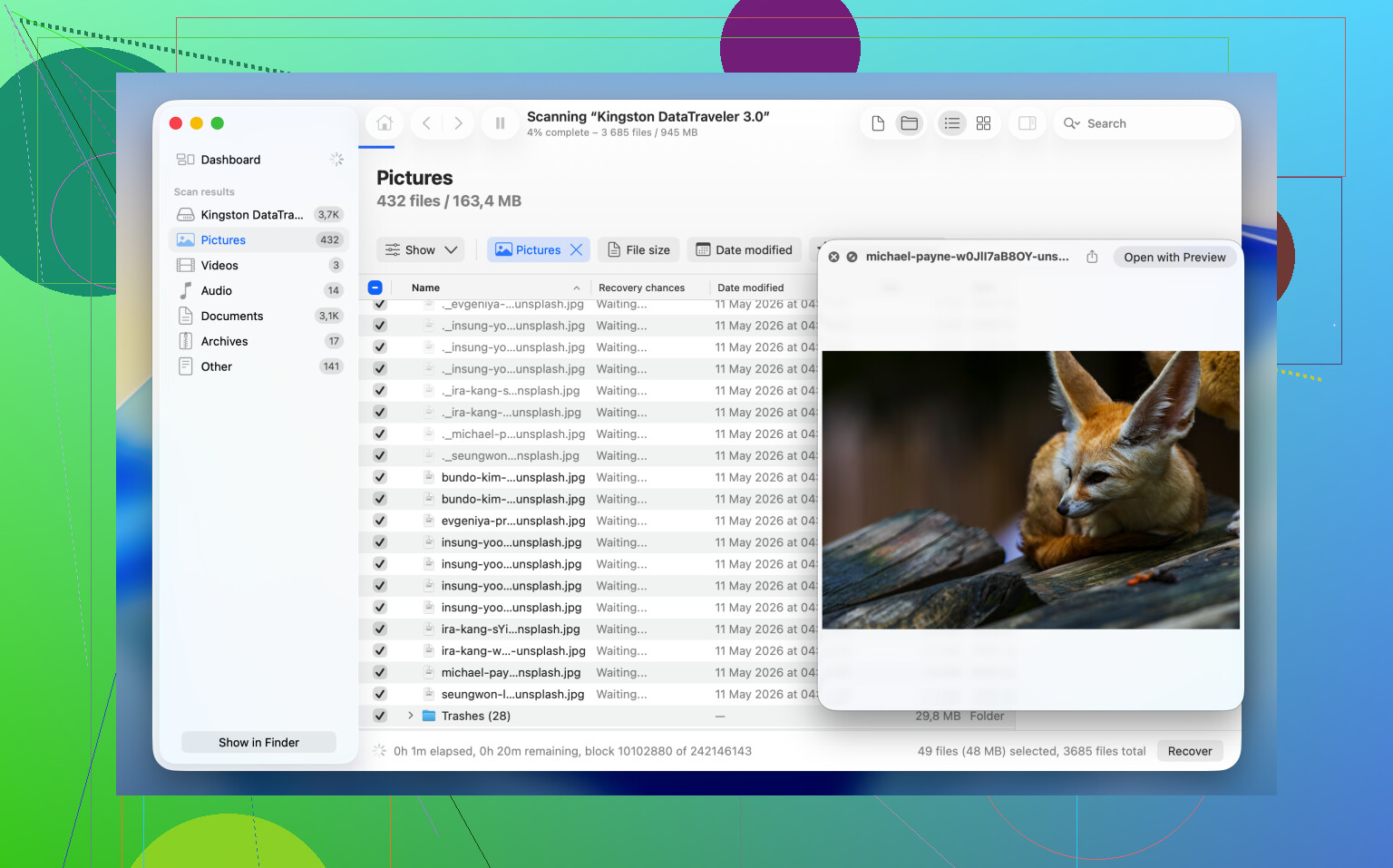Open the Show filter dropdown
This screenshot has height=868, width=1393.
421,250
